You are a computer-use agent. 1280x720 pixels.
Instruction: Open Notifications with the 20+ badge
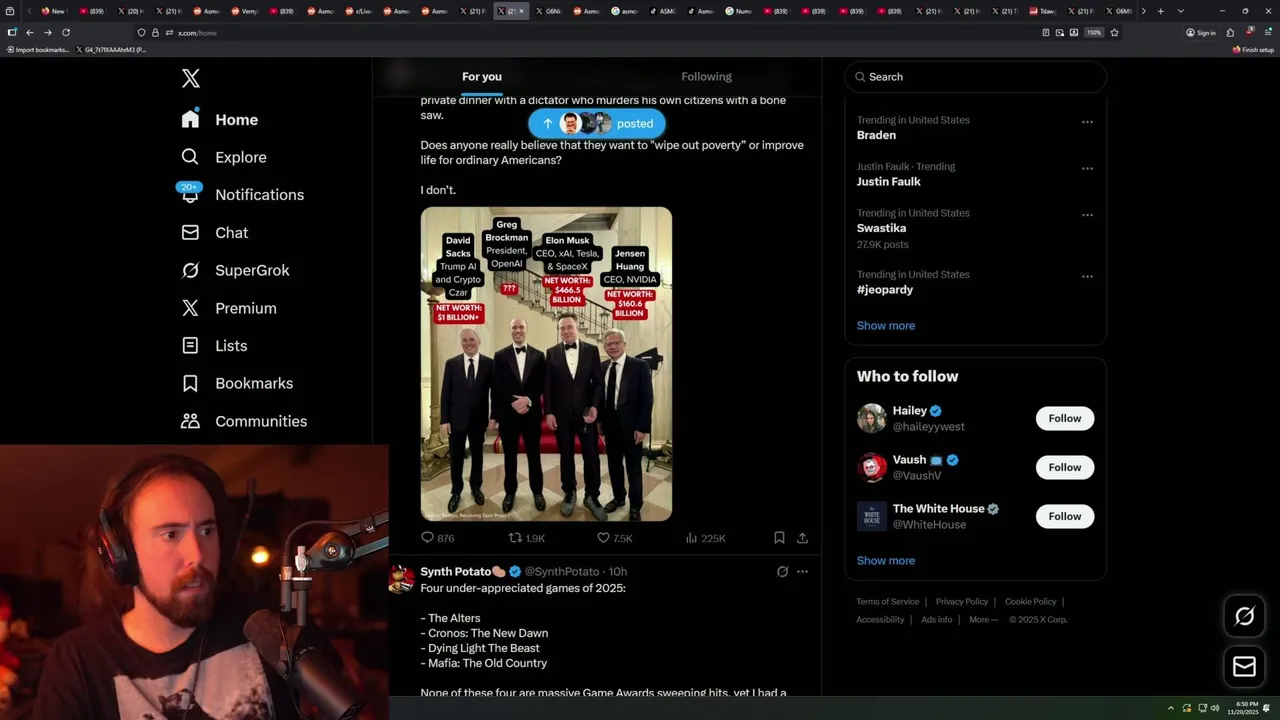click(241, 195)
